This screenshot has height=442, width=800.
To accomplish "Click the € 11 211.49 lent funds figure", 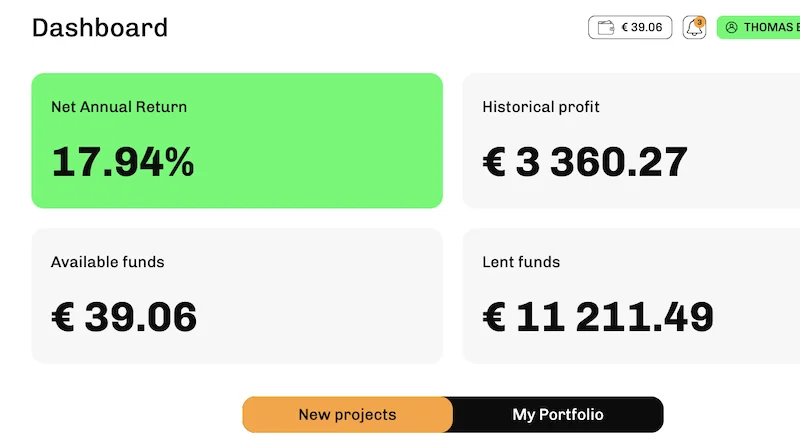I will point(598,317).
